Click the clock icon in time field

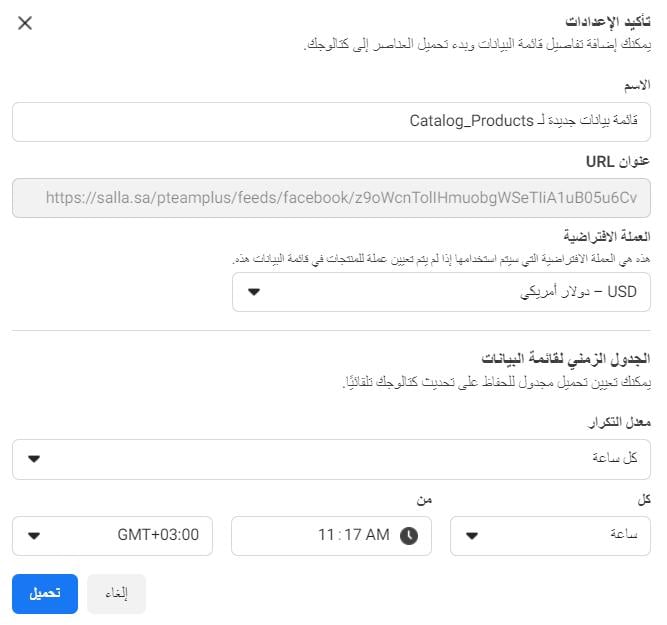click(x=409, y=536)
